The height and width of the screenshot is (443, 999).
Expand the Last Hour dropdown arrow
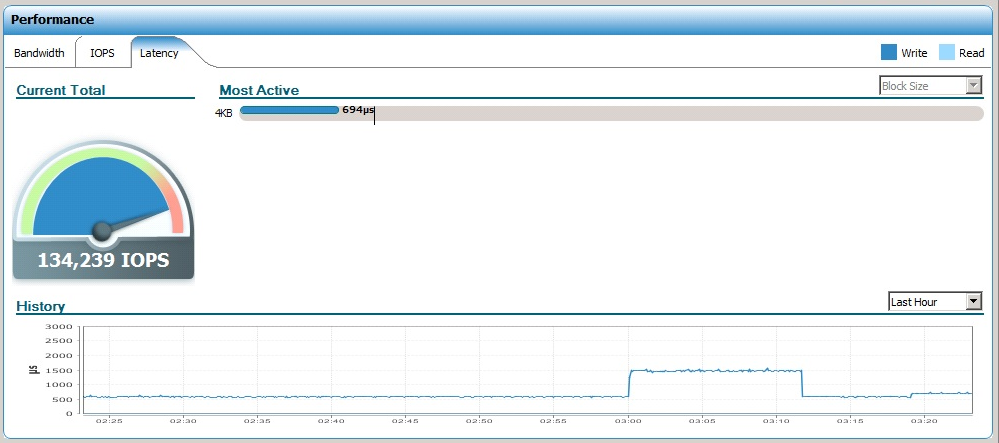point(974,301)
